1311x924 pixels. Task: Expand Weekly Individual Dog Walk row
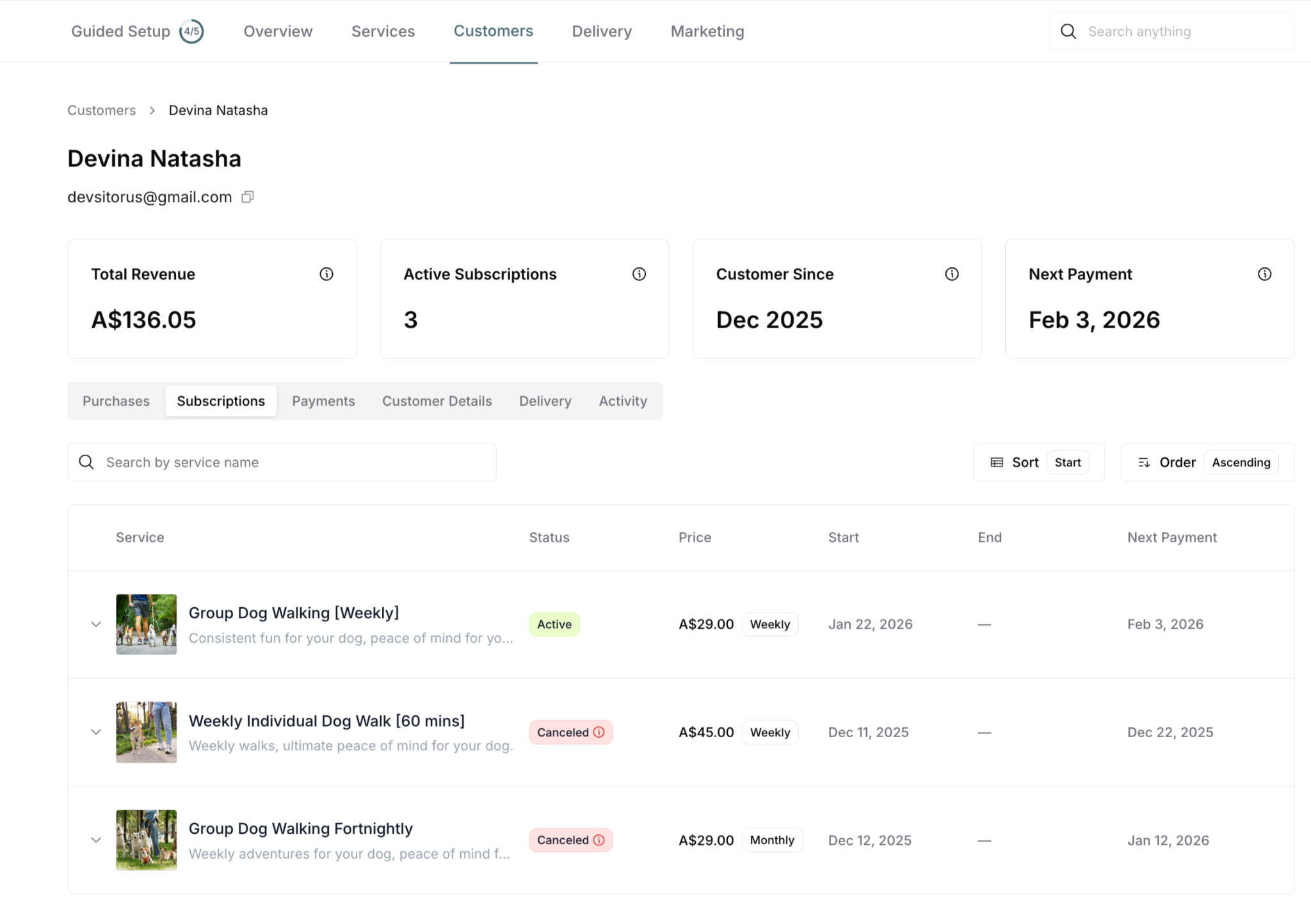pyautogui.click(x=96, y=732)
